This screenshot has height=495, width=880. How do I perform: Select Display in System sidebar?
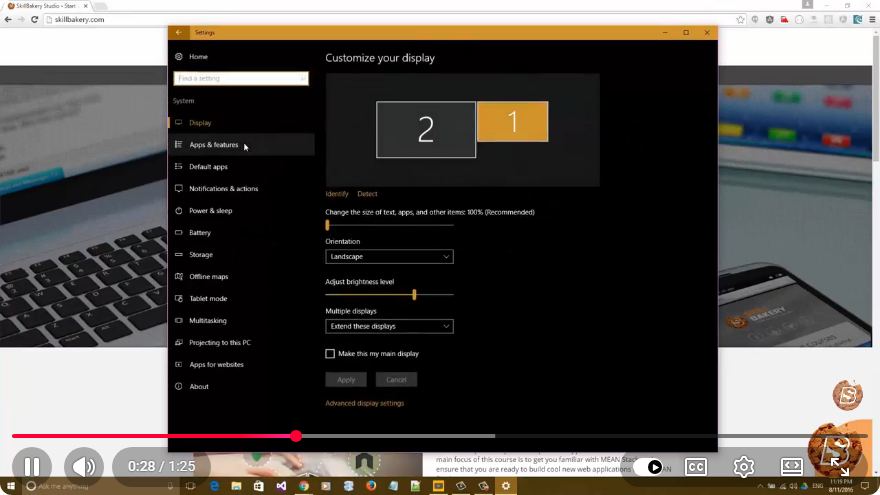(x=241, y=122)
